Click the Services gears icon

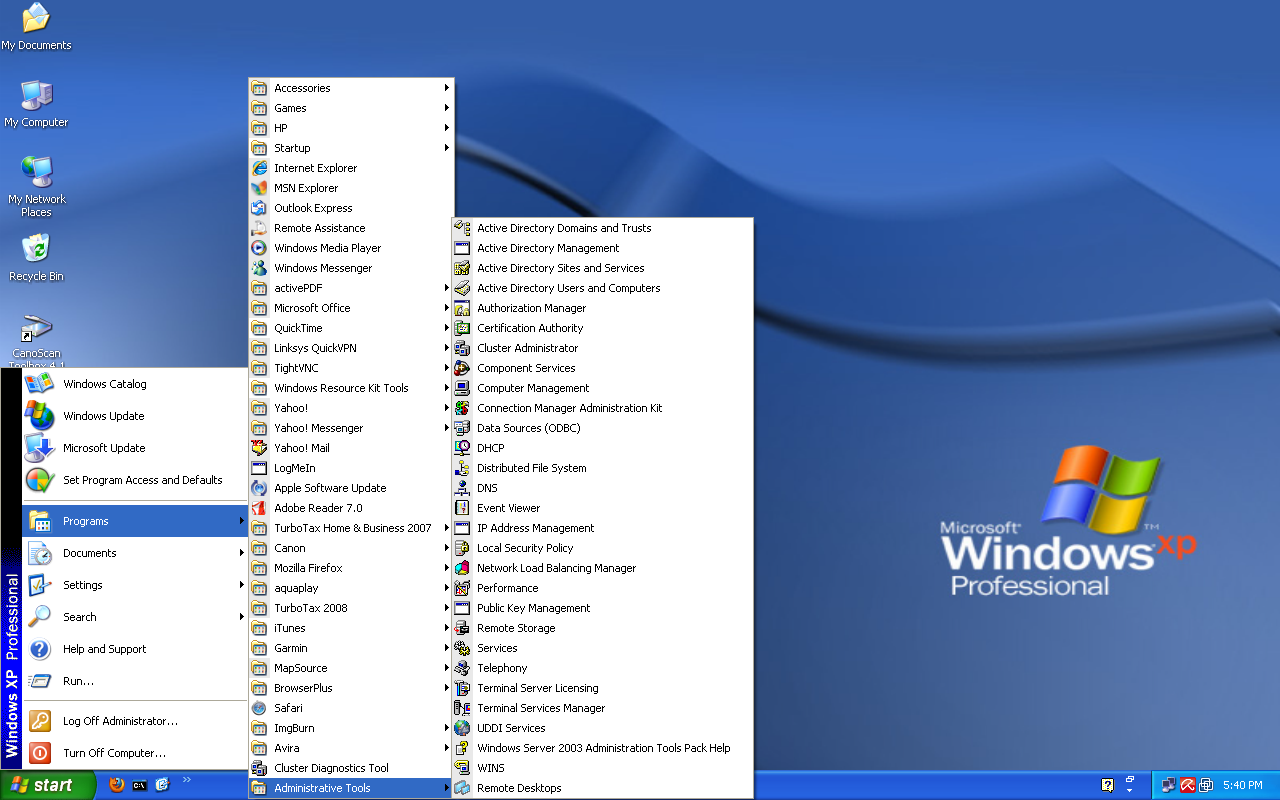coord(462,648)
